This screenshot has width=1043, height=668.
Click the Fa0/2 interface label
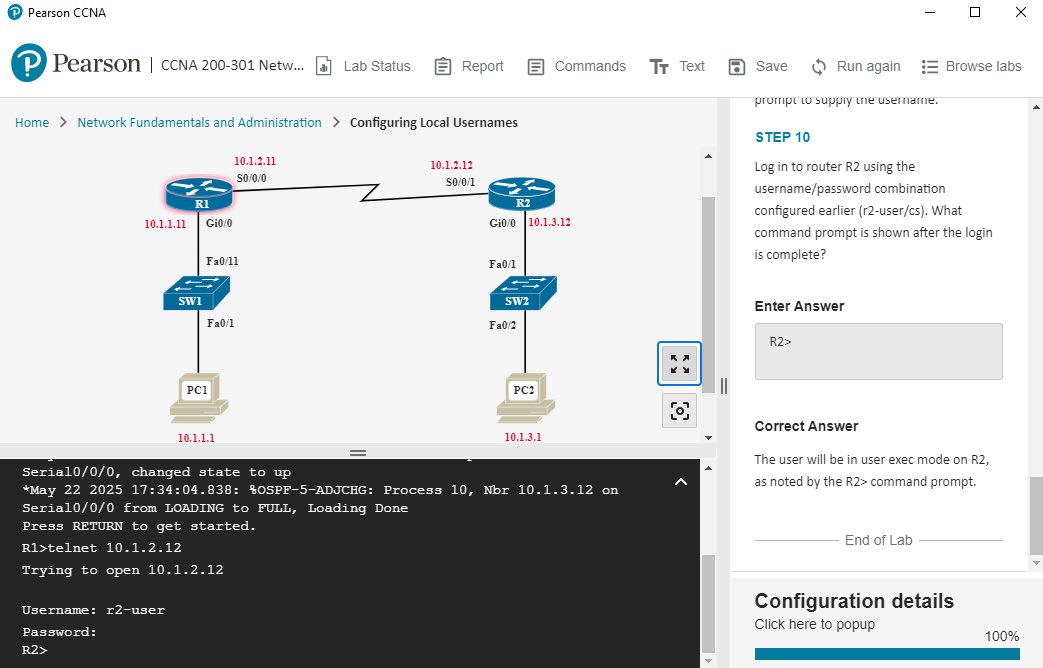(x=502, y=325)
